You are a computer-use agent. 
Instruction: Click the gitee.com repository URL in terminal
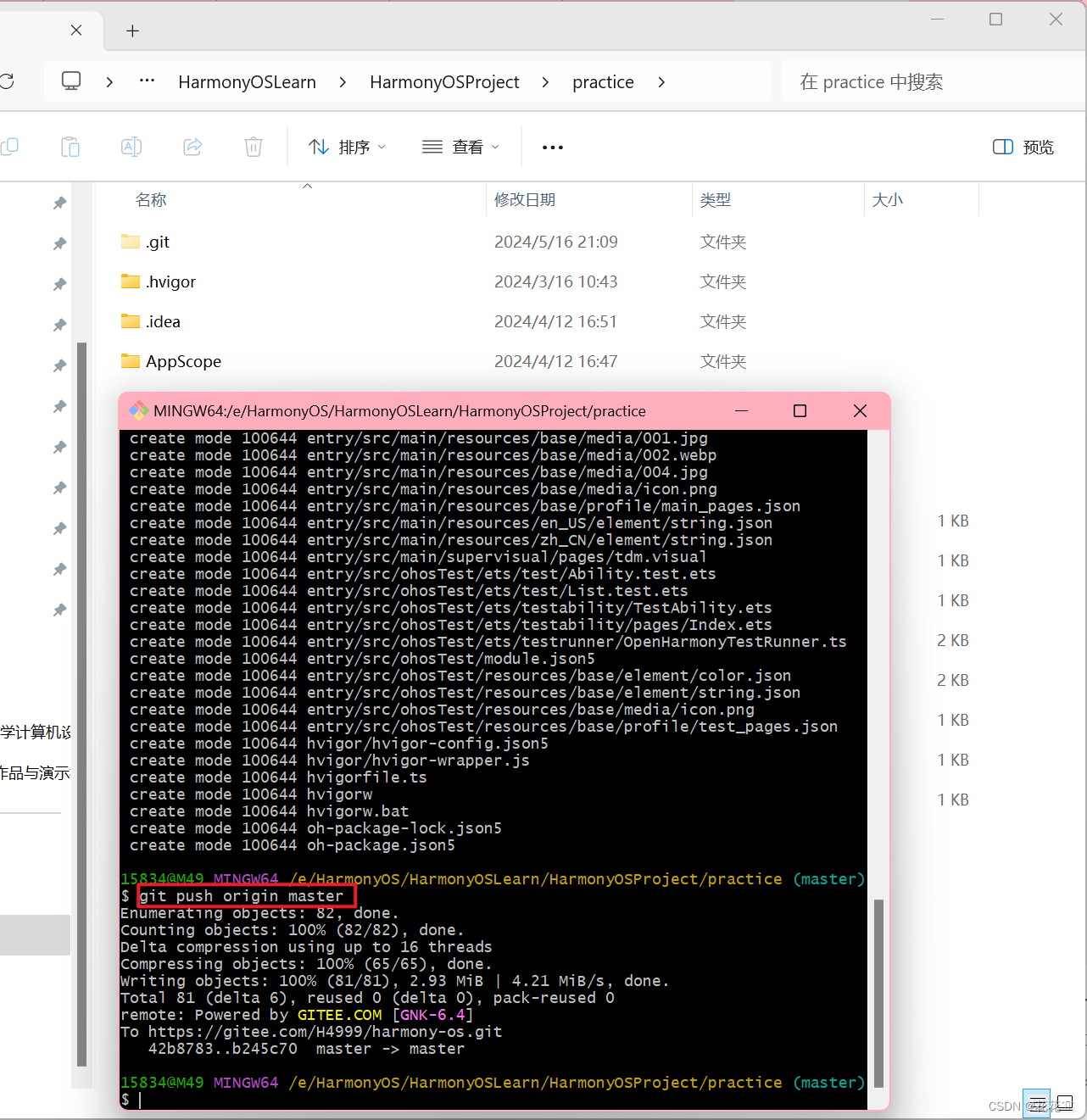(x=326, y=1032)
